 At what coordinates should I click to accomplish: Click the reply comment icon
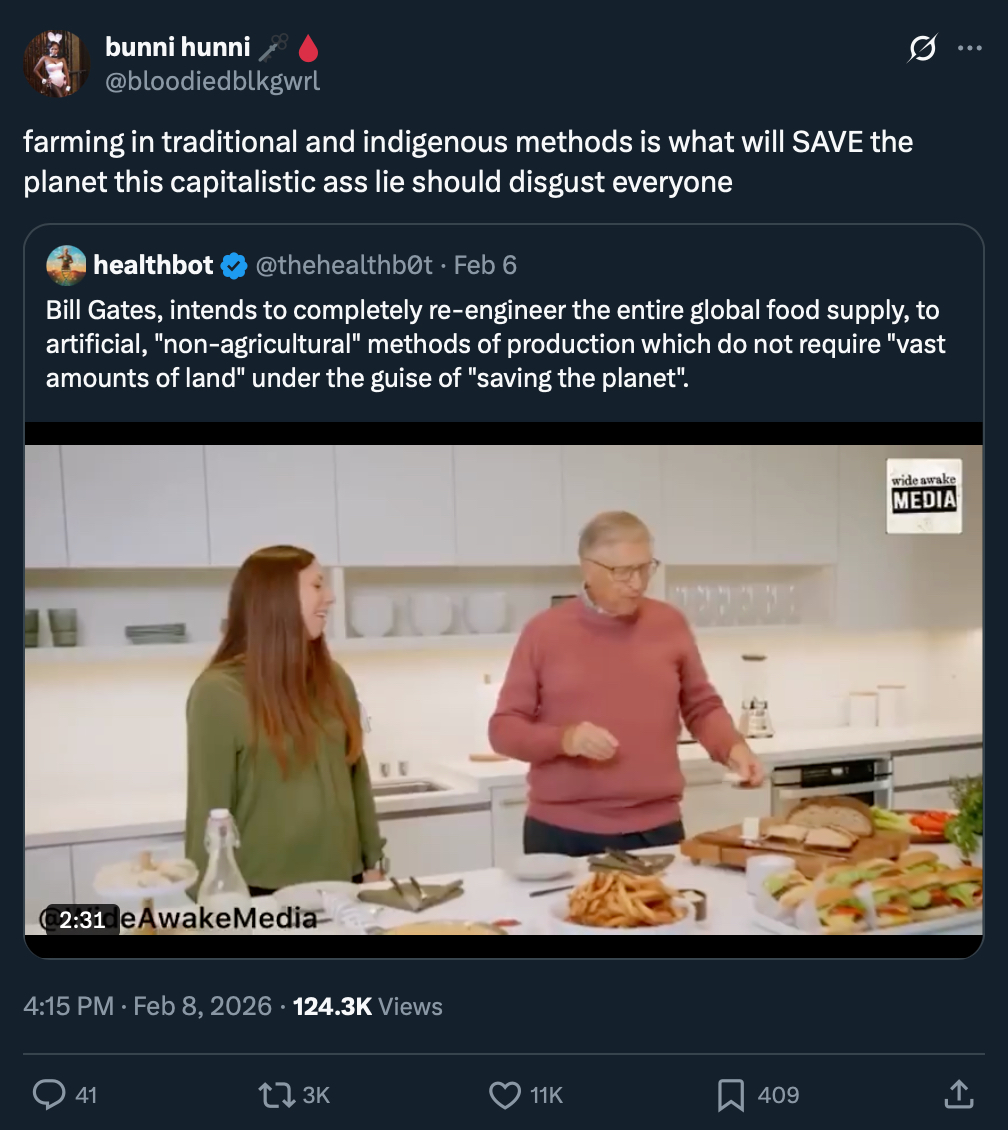50,1095
